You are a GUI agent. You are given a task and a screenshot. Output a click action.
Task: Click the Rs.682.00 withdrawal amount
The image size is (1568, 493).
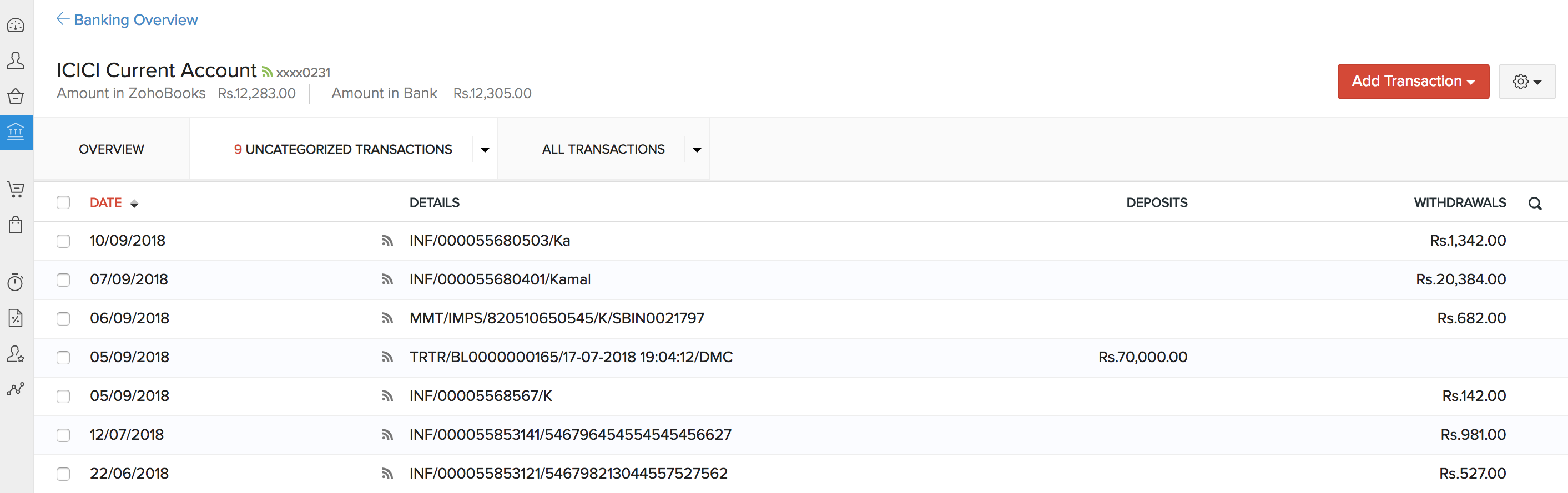1471,318
